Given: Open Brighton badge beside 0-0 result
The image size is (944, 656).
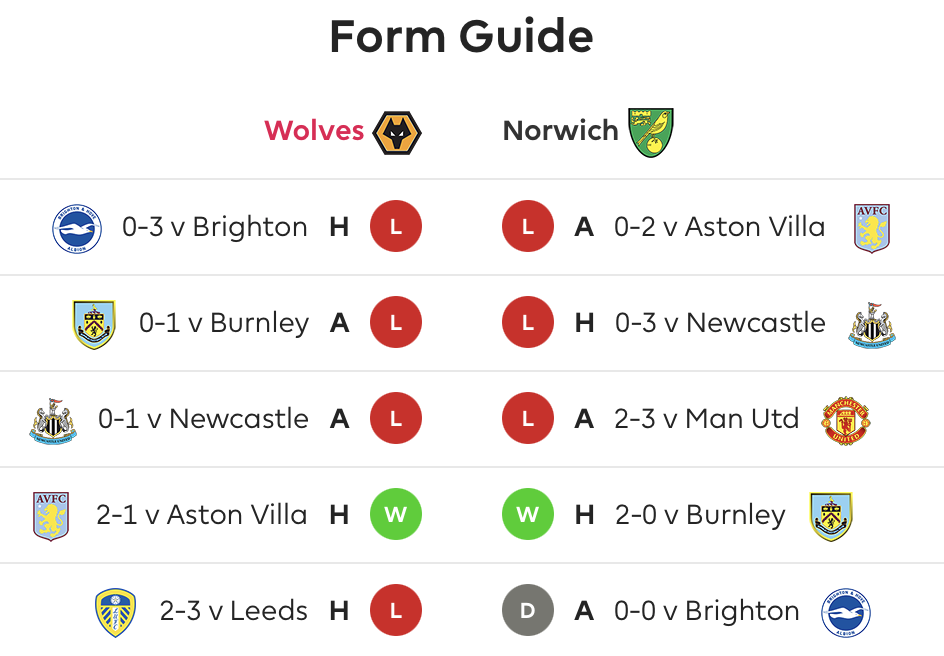Looking at the screenshot, I should click(846, 613).
